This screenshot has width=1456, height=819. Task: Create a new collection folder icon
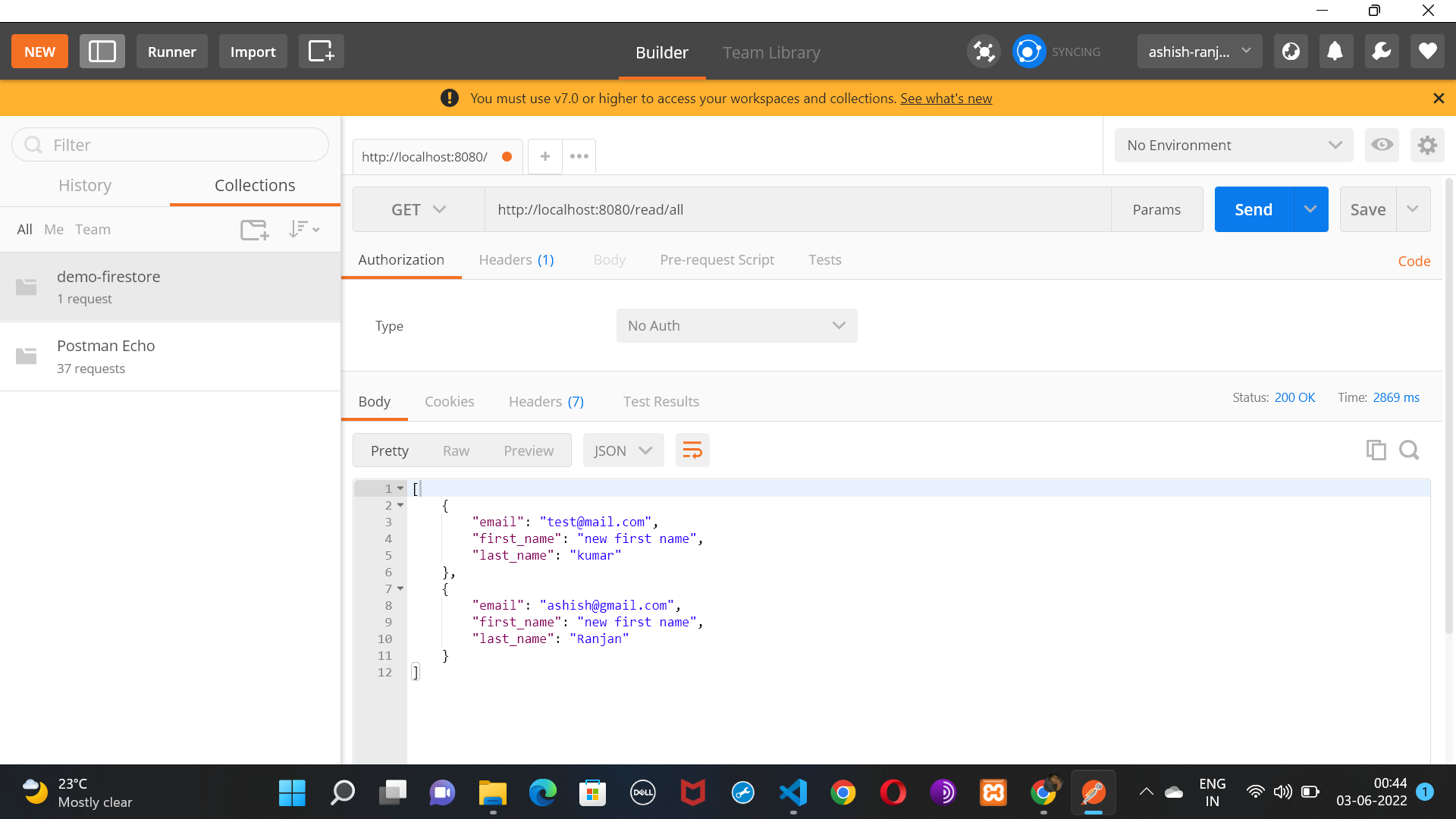[x=254, y=229]
